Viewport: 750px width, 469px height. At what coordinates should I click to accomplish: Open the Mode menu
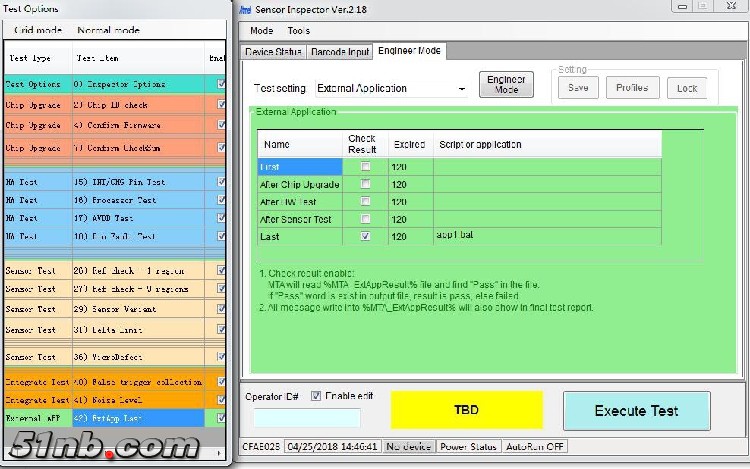pos(261,31)
